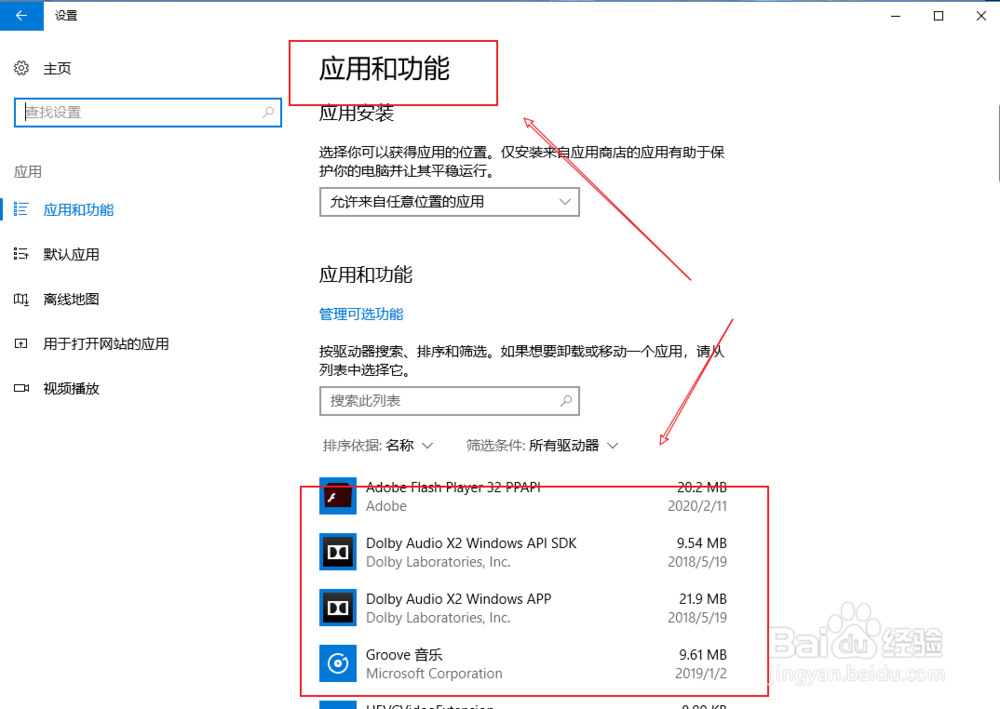Select 视频播放 in the sidebar
The image size is (1000, 709).
click(71, 388)
